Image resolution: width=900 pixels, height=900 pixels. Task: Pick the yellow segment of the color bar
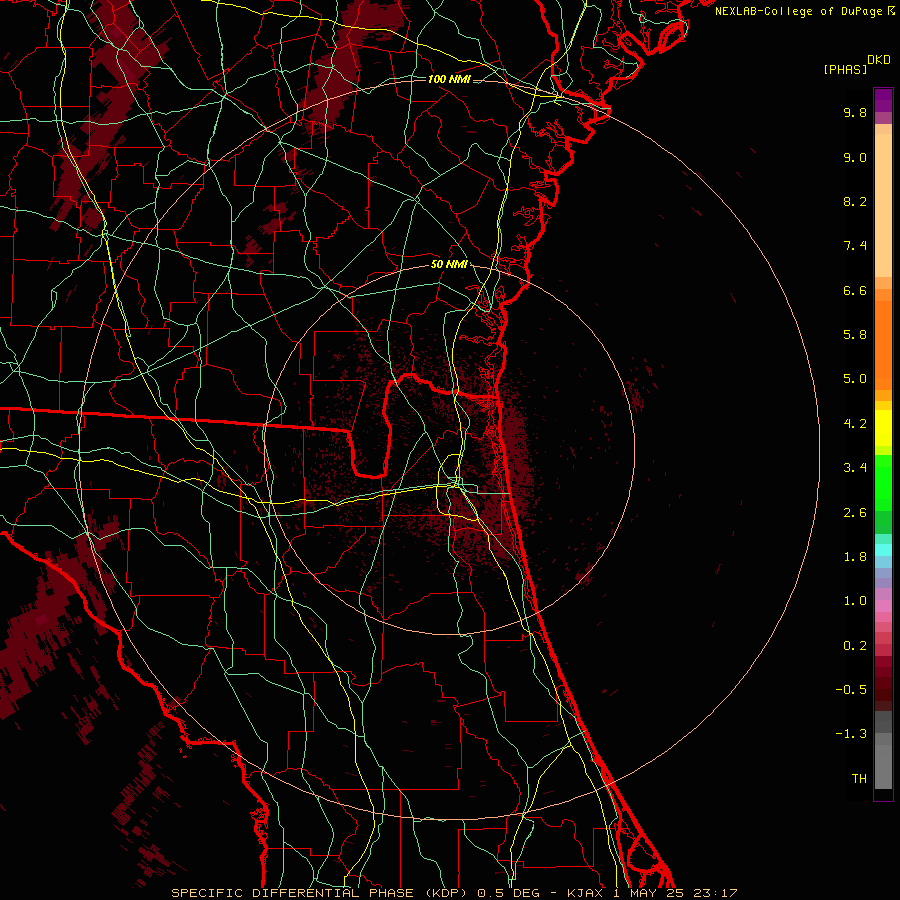pos(883,428)
